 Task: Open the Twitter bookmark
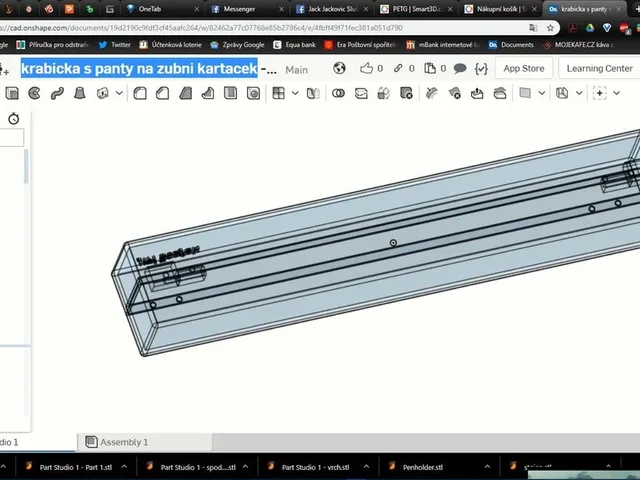coord(115,45)
